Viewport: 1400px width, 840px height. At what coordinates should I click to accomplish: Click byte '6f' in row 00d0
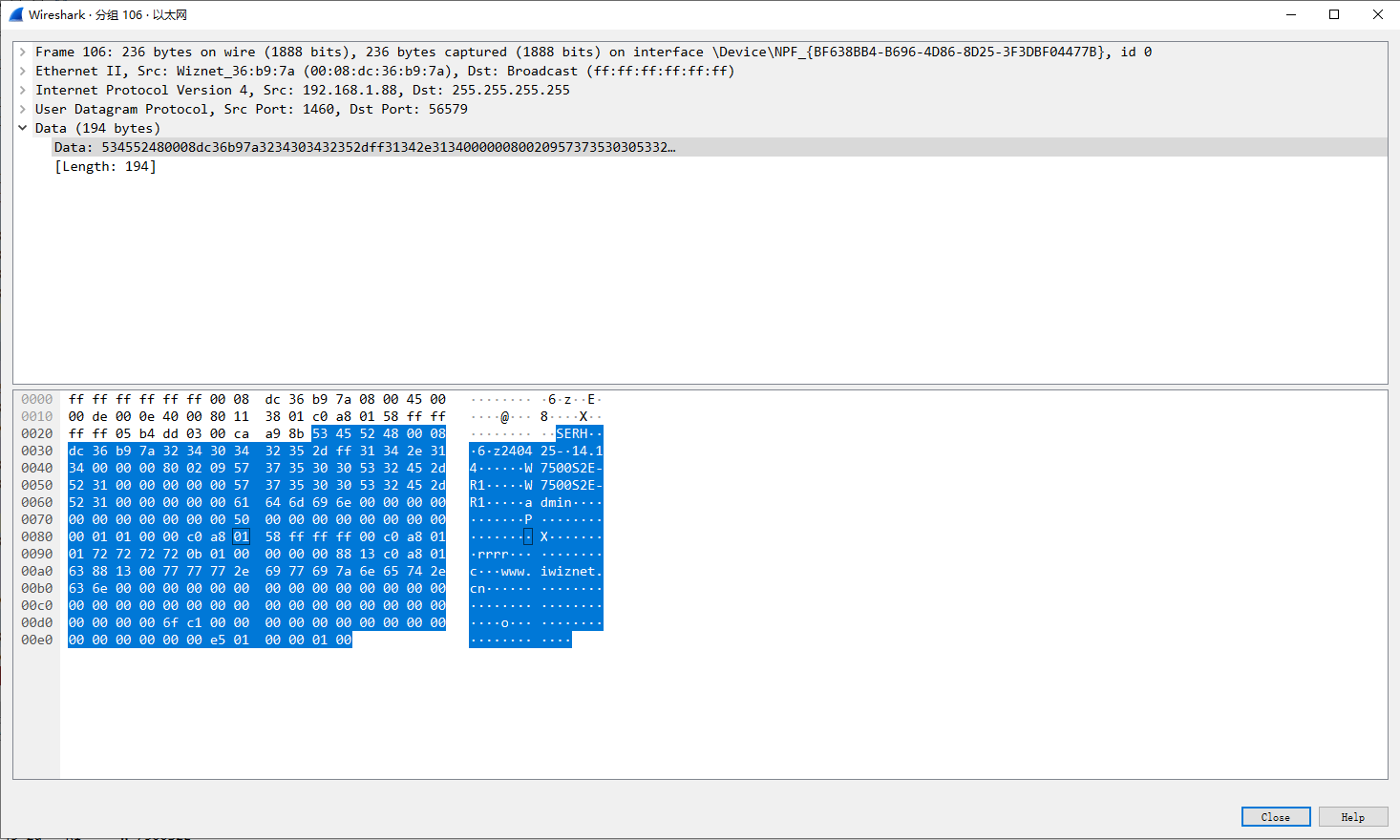tap(171, 622)
